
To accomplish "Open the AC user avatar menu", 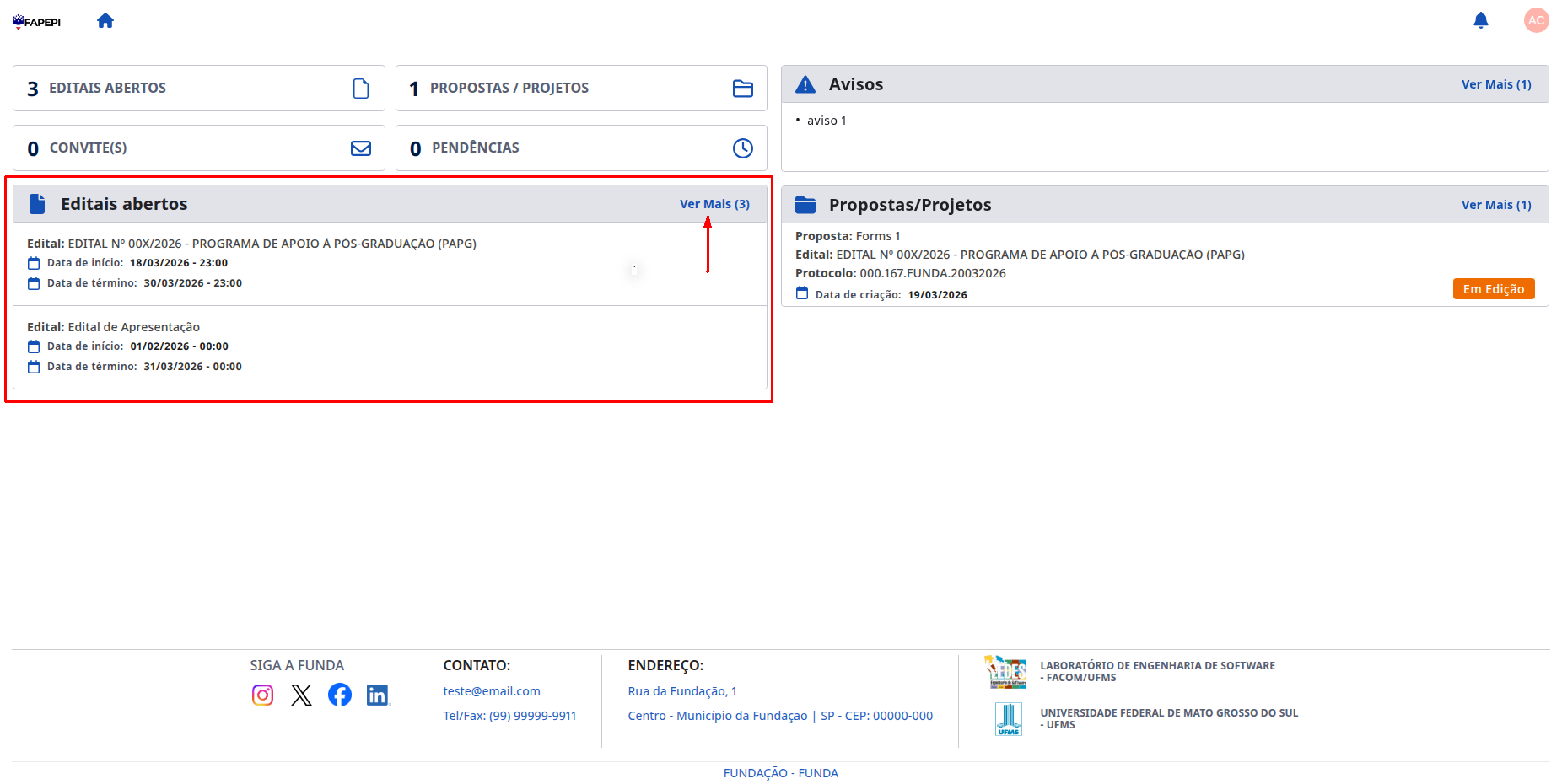I will (x=1536, y=20).
